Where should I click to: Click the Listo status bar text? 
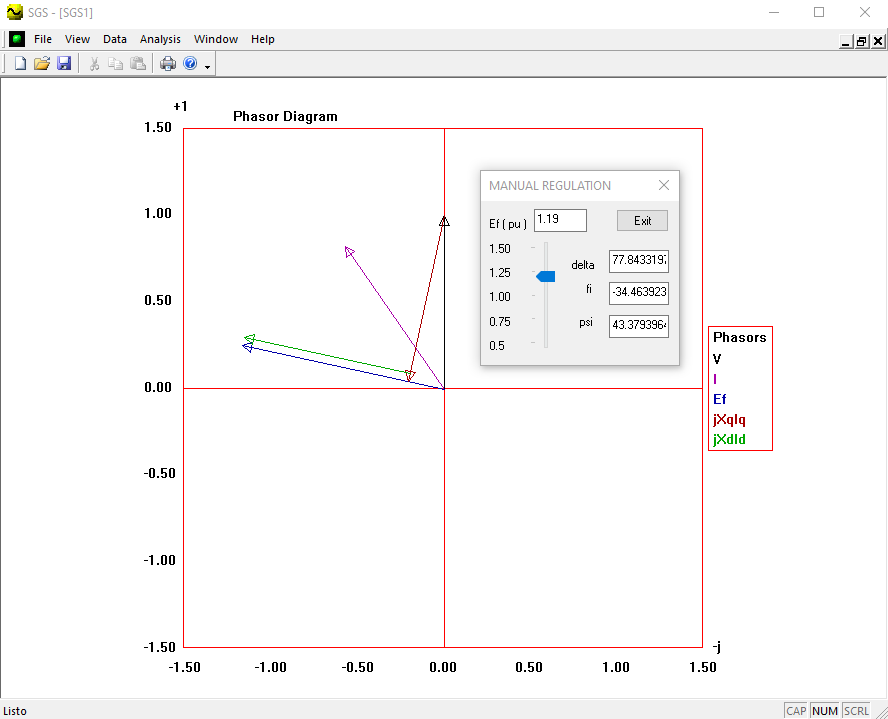(15, 711)
